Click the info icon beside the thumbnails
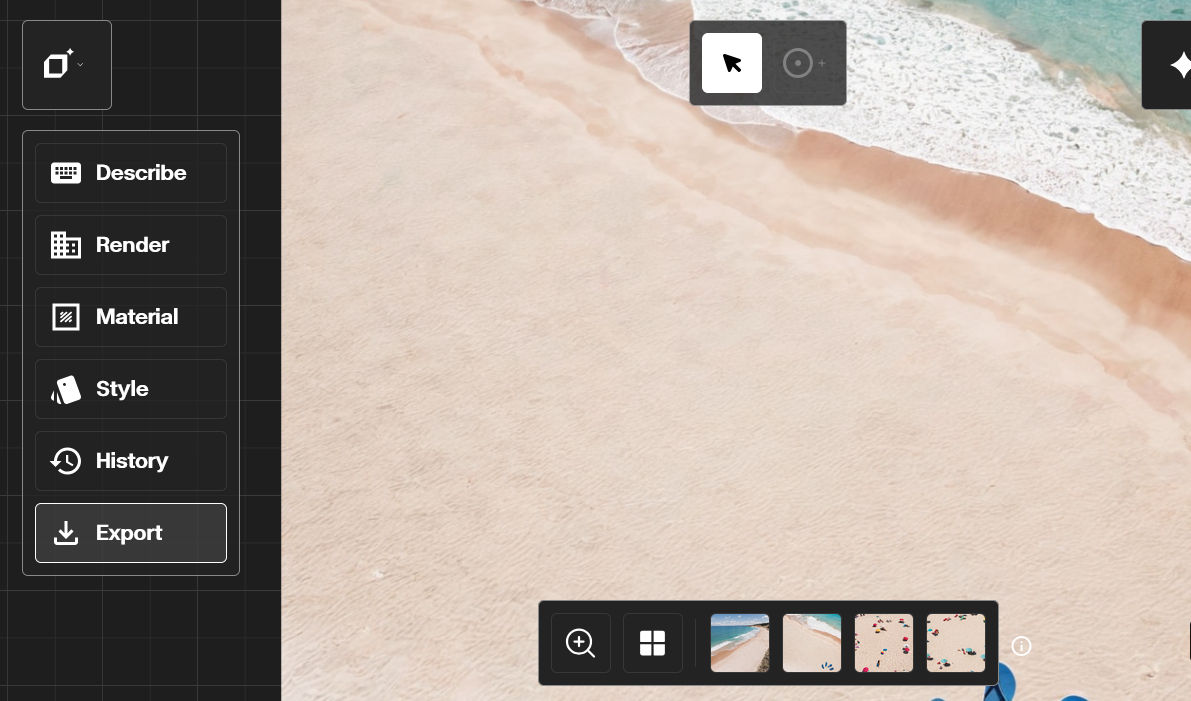The height and width of the screenshot is (701, 1191). pos(1021,646)
